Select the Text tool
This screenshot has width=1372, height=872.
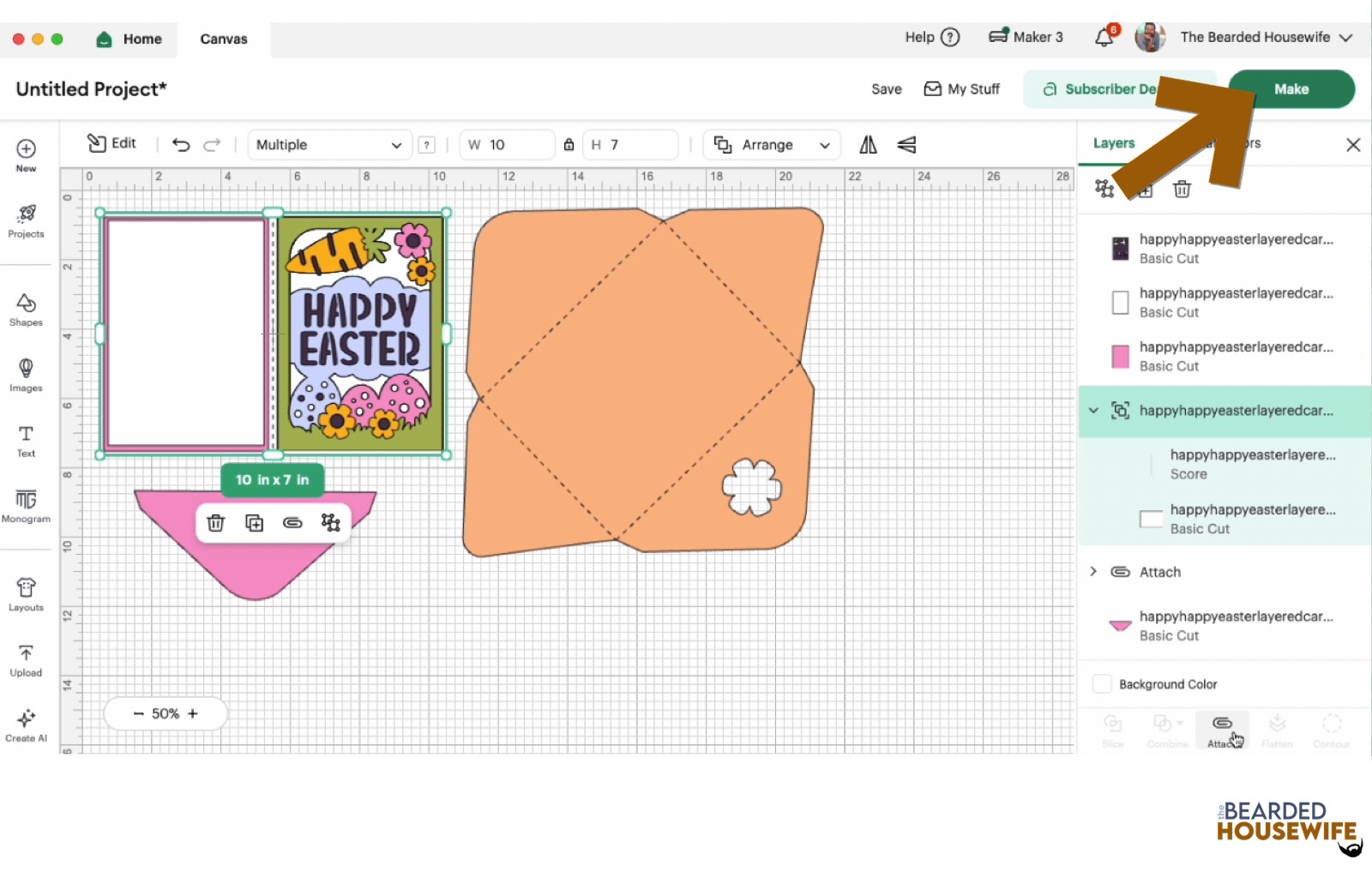(x=26, y=441)
